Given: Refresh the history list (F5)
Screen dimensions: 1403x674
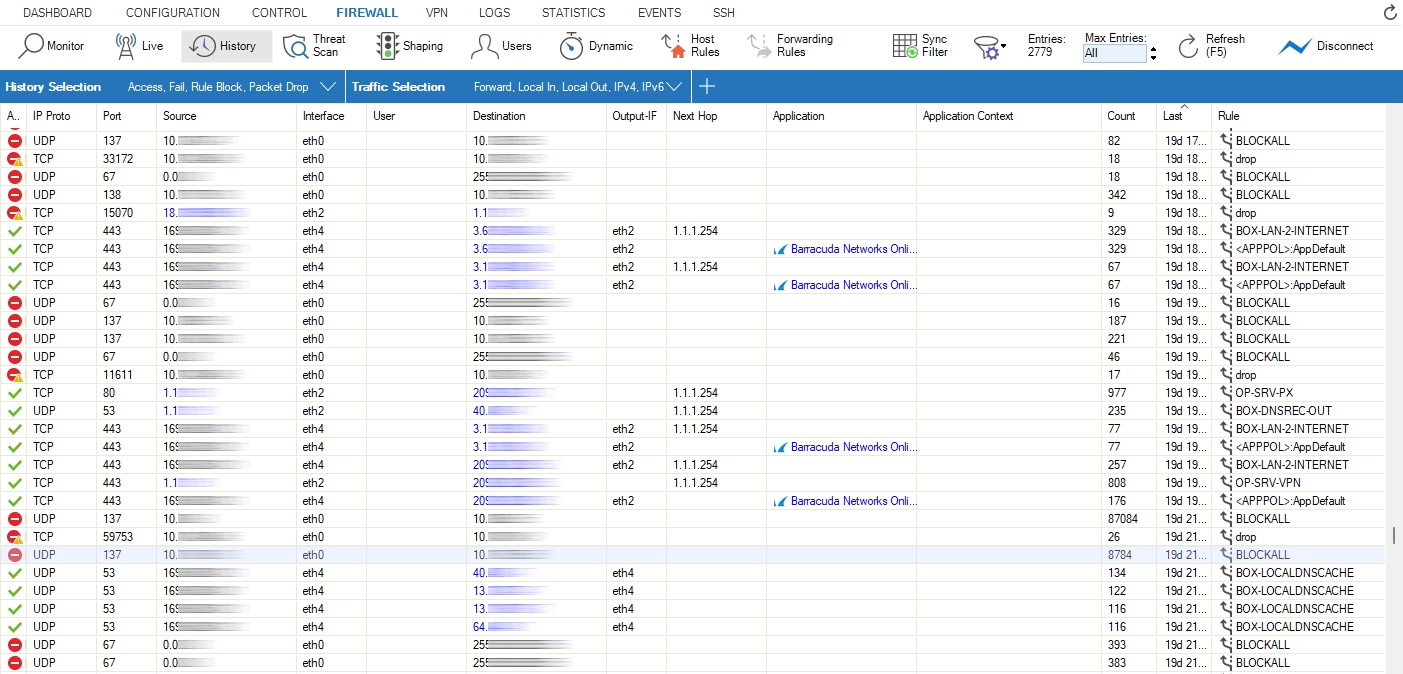Looking at the screenshot, I should (1211, 46).
